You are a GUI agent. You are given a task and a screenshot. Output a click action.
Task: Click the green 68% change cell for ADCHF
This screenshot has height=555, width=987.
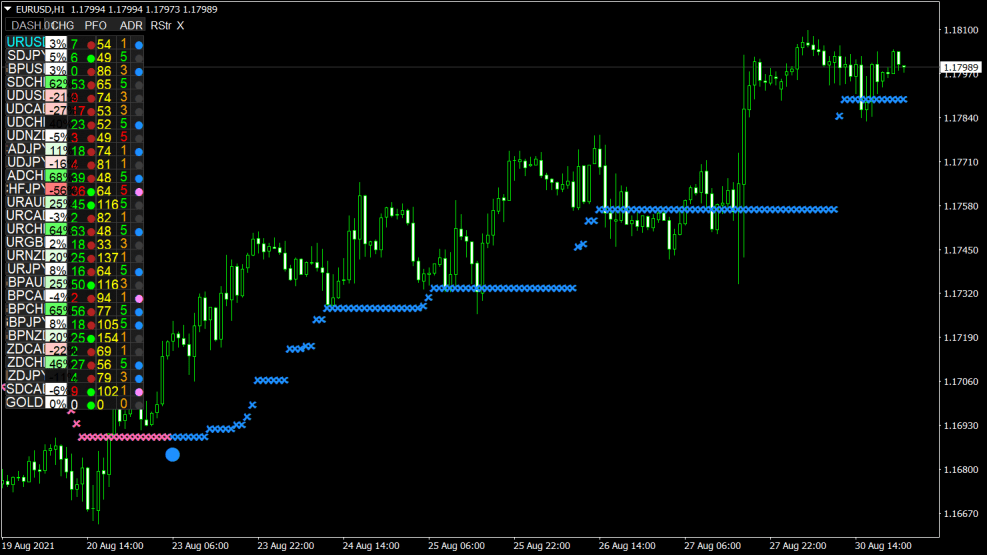57,177
